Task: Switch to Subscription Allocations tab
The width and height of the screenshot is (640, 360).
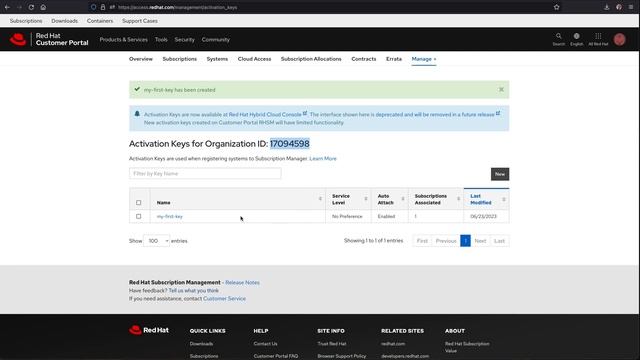Action: 311,59
